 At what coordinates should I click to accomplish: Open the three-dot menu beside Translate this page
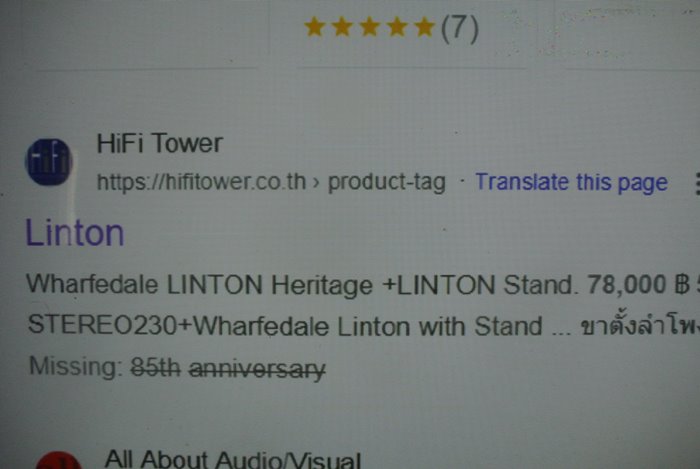[x=697, y=184]
